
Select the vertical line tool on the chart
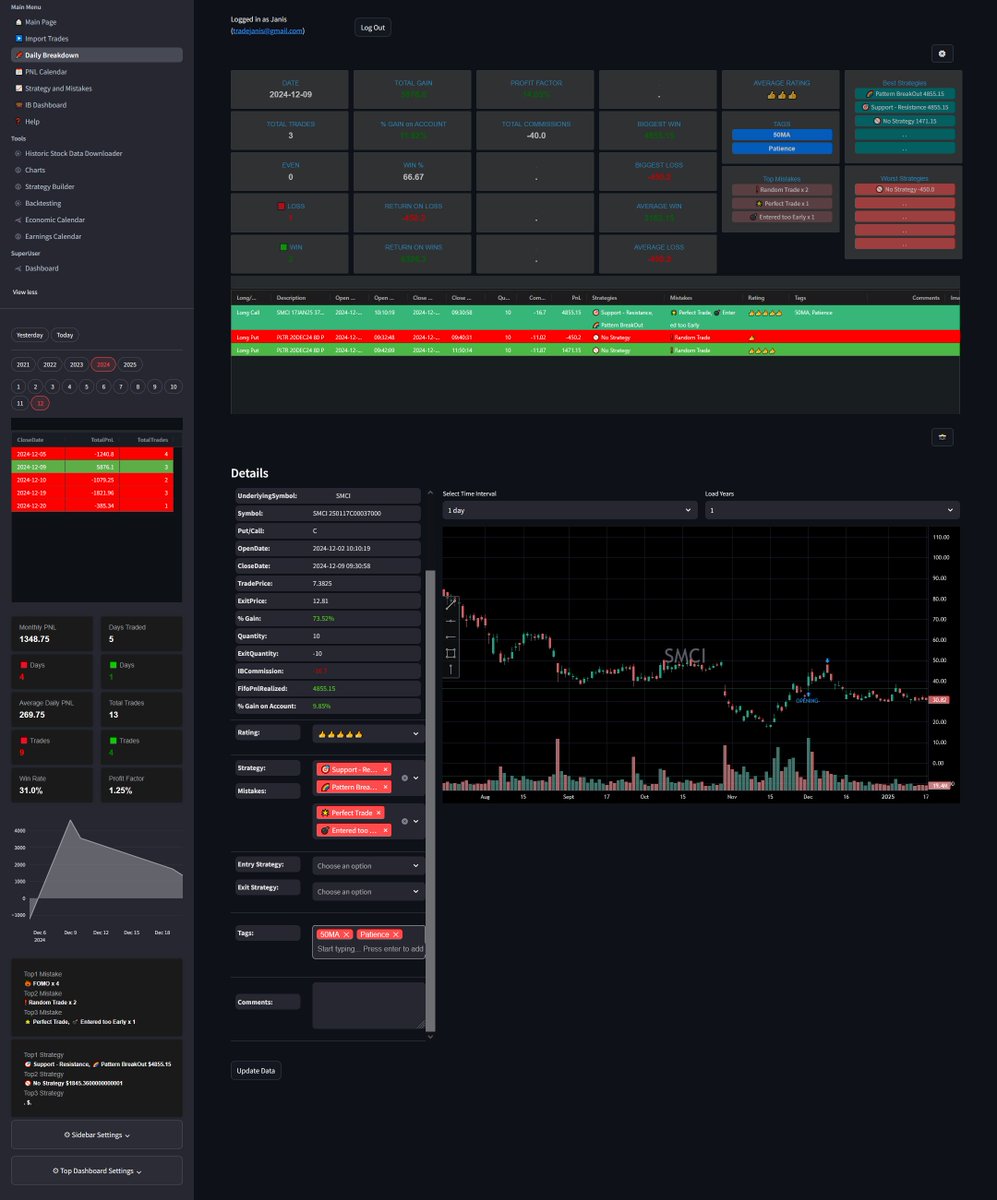click(x=451, y=668)
